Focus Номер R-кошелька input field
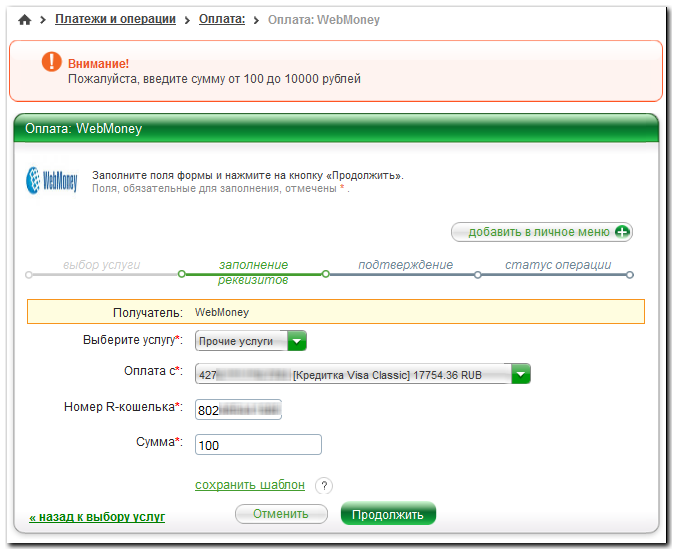 [239, 410]
